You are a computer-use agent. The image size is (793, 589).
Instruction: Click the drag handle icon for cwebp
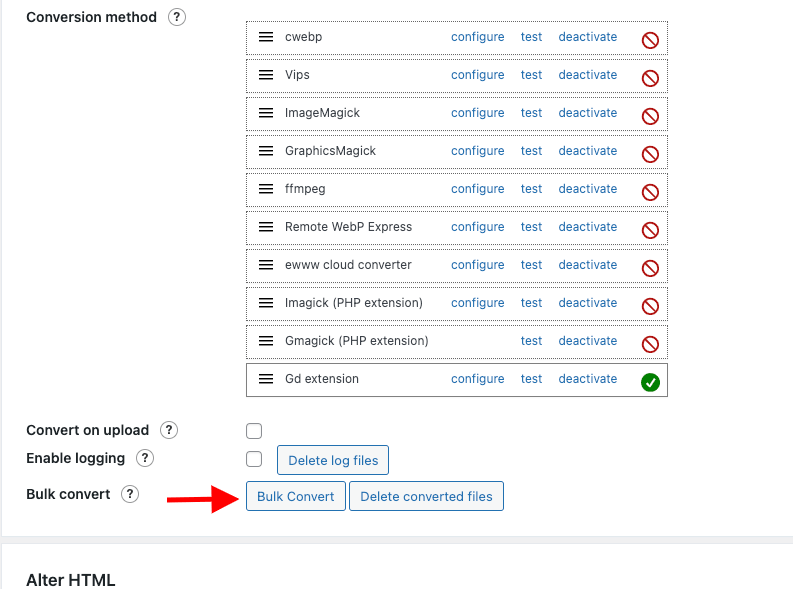point(266,37)
